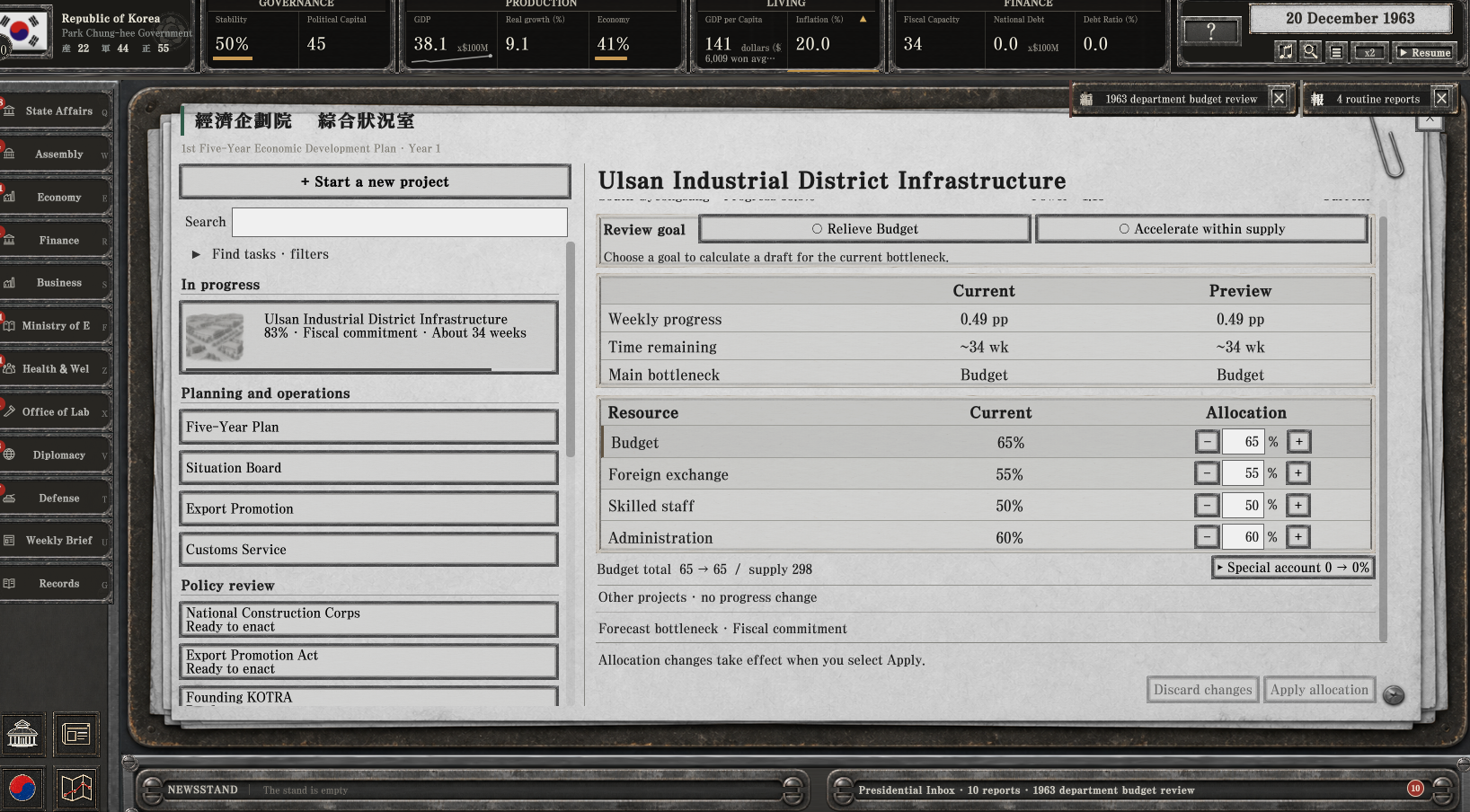Click the magnifier search icon

[x=1311, y=52]
